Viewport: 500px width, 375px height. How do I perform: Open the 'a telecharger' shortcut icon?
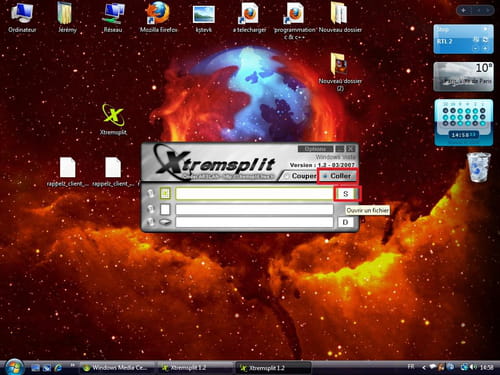click(x=249, y=17)
